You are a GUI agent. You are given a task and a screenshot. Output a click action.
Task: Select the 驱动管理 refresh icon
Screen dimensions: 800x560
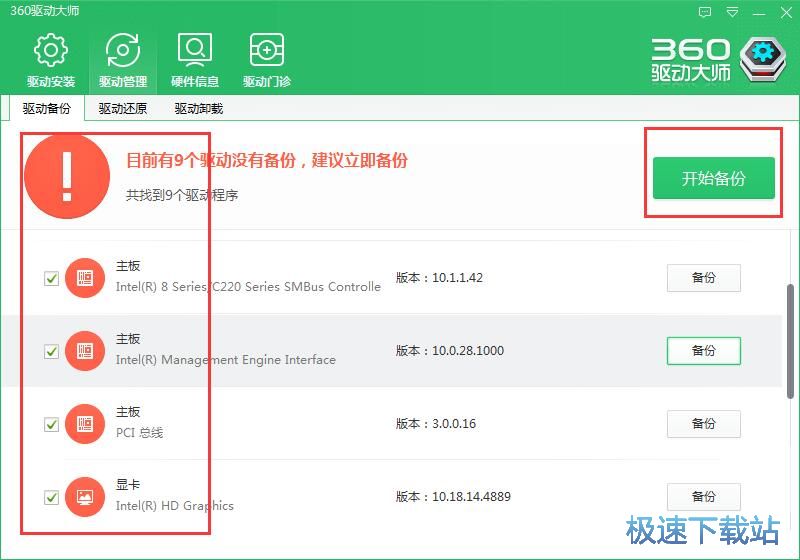[x=123, y=50]
